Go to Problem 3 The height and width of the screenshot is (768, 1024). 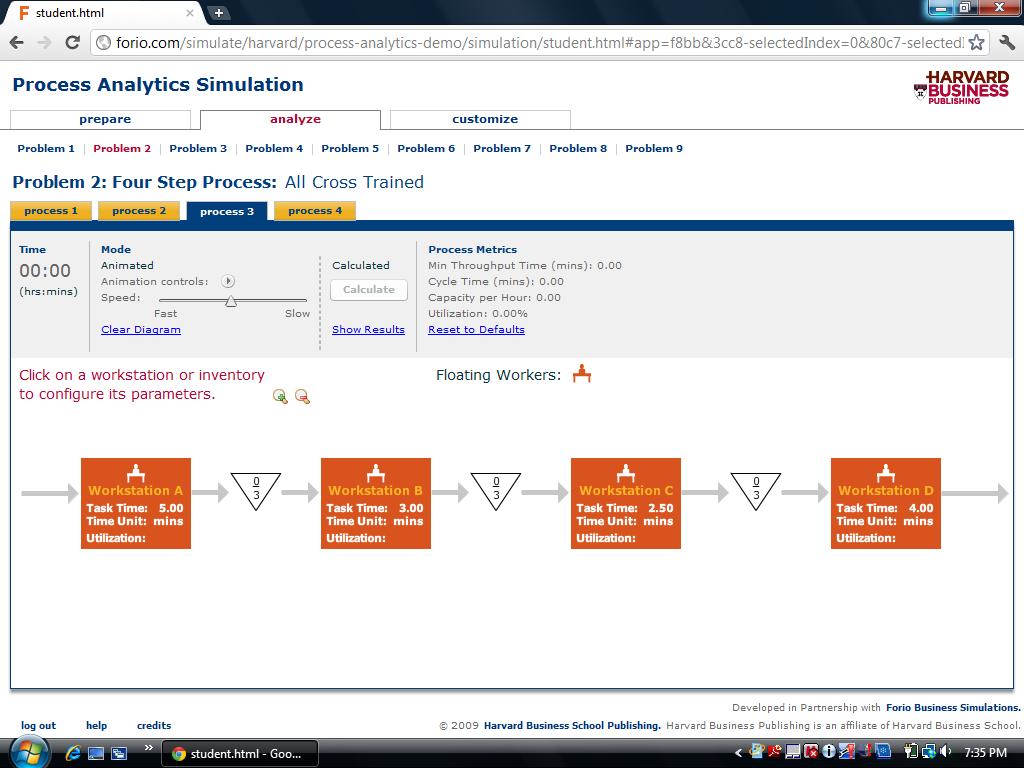(x=198, y=148)
